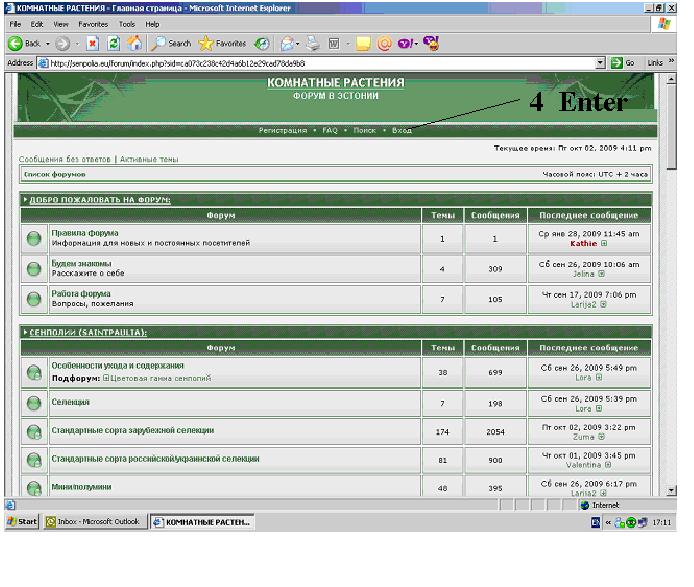Open Стандартные сорта зарубежной селекции forum
This screenshot has height=587, width=694.
coord(132,430)
